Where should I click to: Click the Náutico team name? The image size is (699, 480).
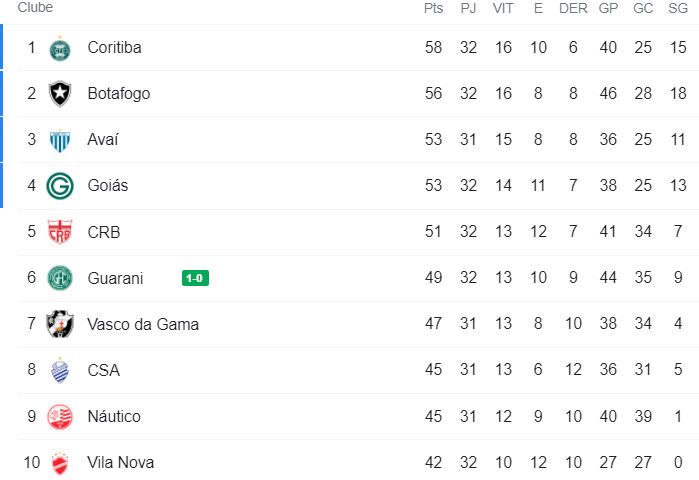click(114, 416)
